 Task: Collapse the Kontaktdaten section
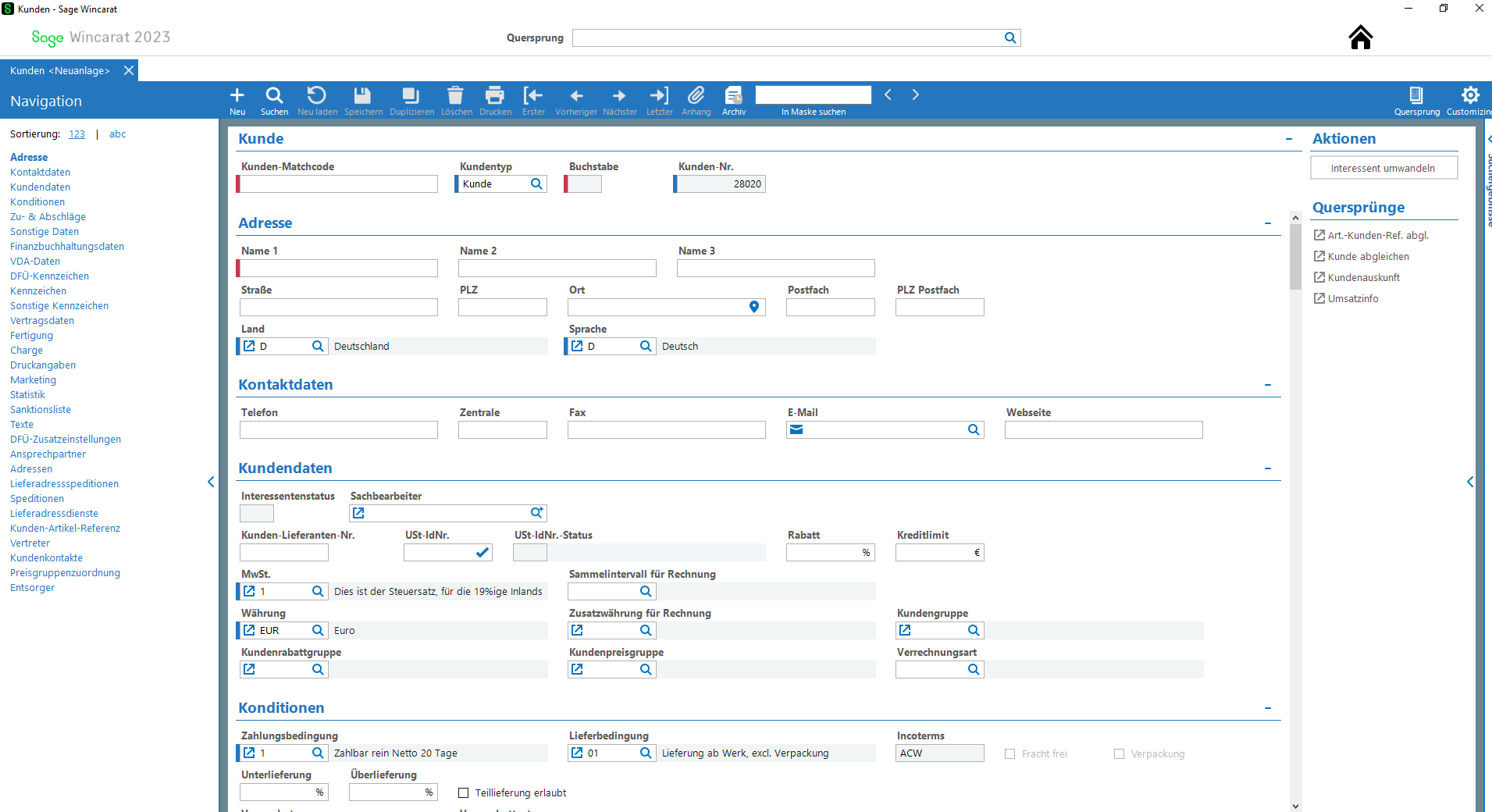pos(1268,385)
